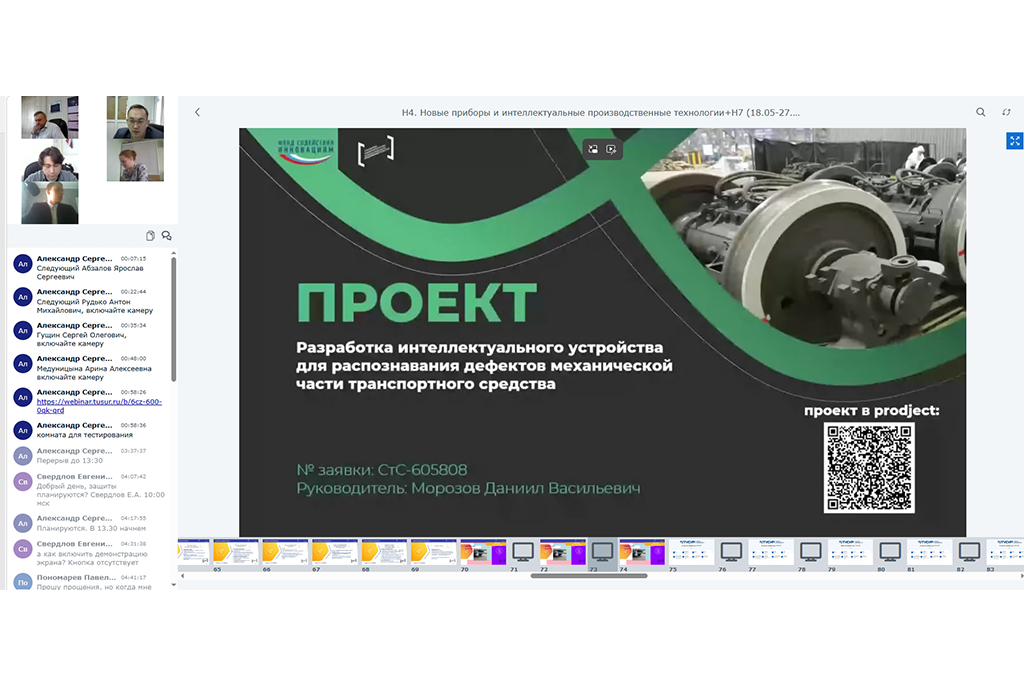Select top-left participant video with bearded man
This screenshot has width=1024, height=686.
click(x=50, y=117)
